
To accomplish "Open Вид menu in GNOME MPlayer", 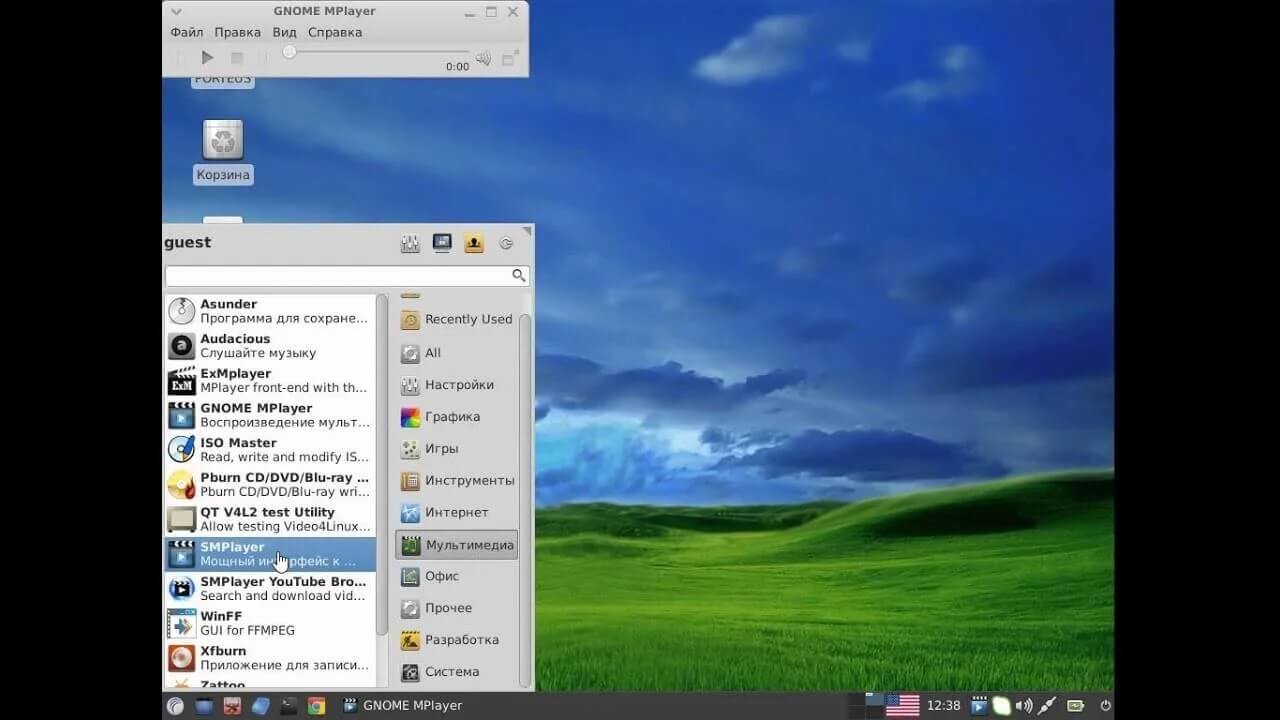I will point(285,32).
